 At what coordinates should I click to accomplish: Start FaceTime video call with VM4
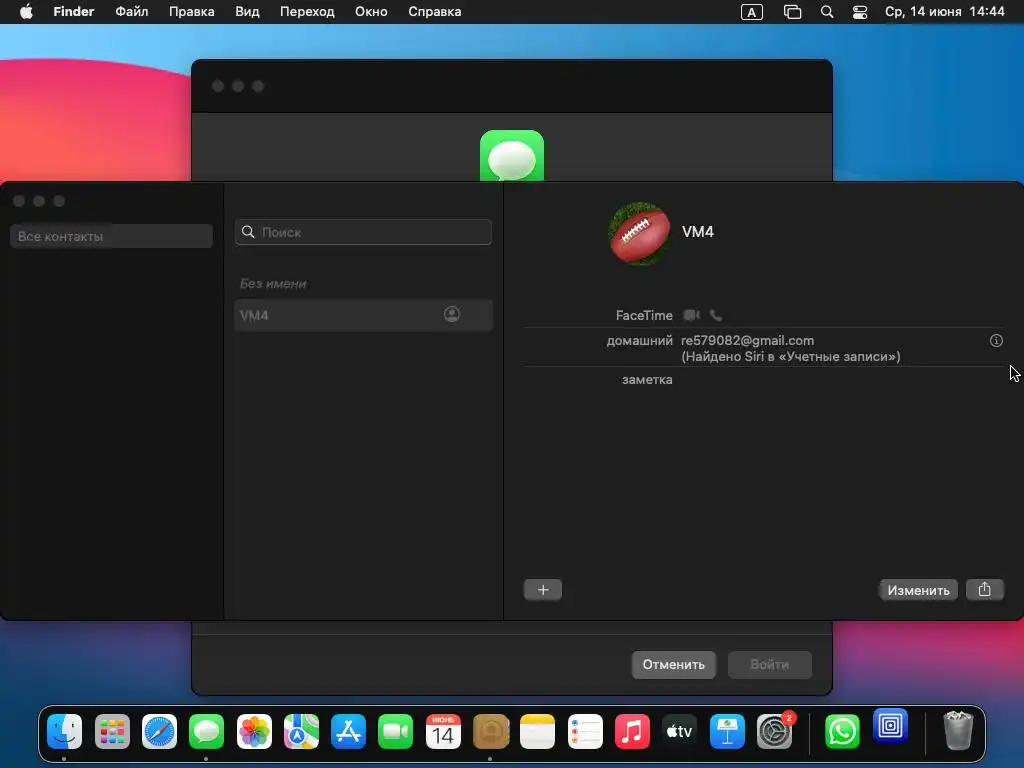(691, 315)
